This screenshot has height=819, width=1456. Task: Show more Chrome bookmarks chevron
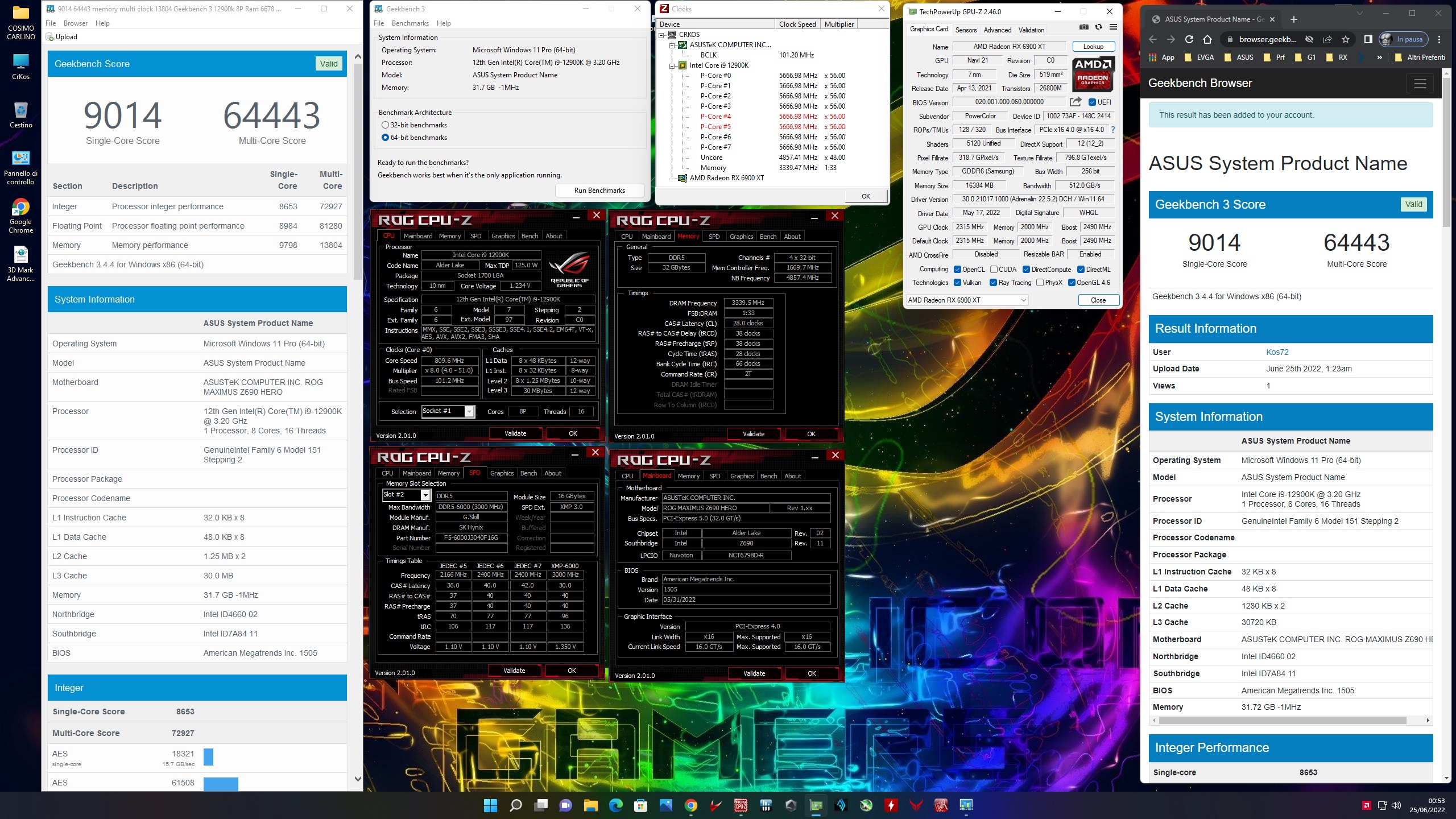[1379, 57]
